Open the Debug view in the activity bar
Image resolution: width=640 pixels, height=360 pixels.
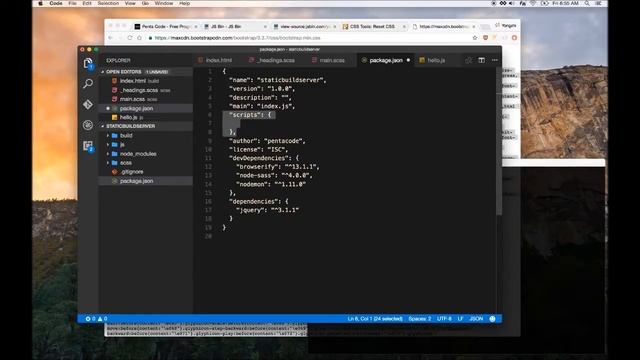[88, 125]
